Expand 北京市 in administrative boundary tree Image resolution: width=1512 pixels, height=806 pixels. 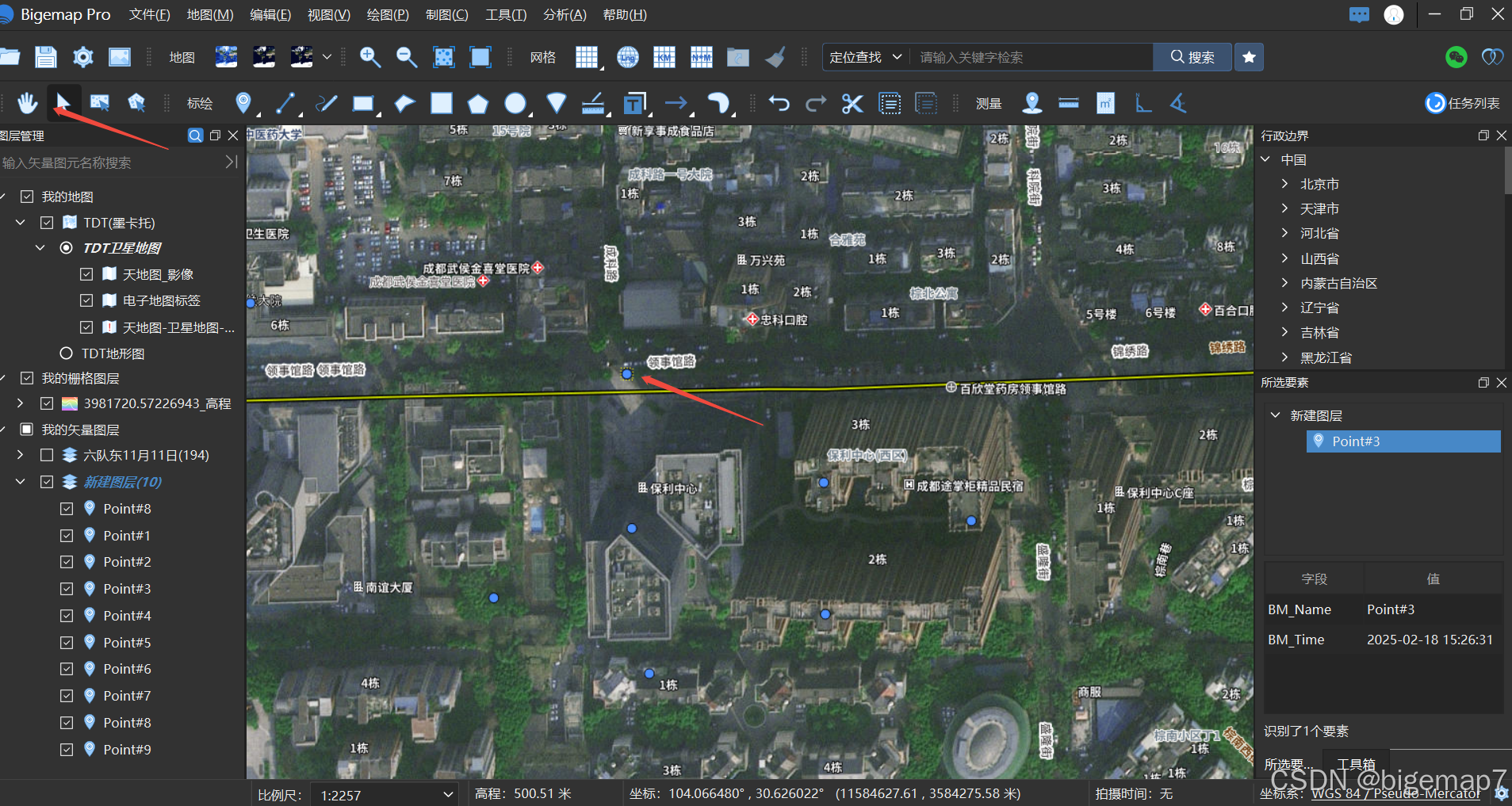tap(1284, 184)
